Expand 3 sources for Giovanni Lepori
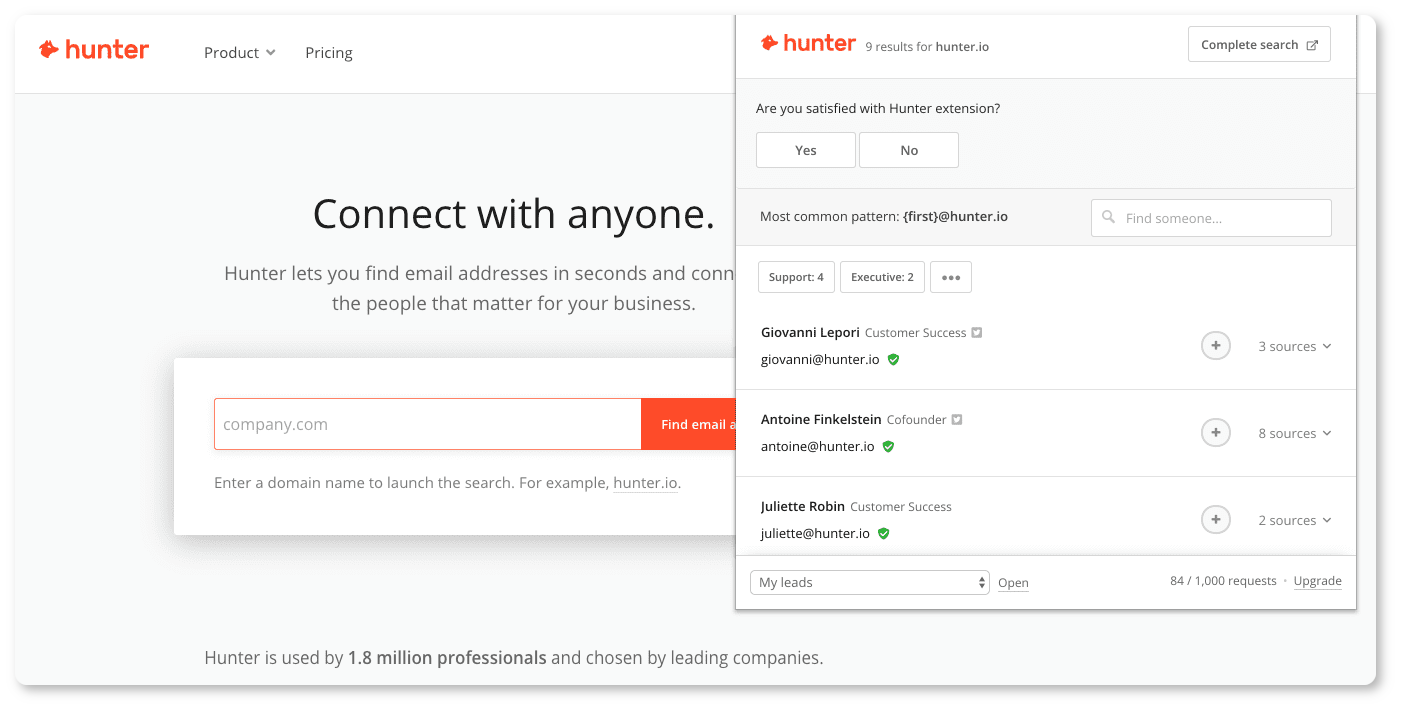Screen dimensions: 1401x710 pos(1295,346)
